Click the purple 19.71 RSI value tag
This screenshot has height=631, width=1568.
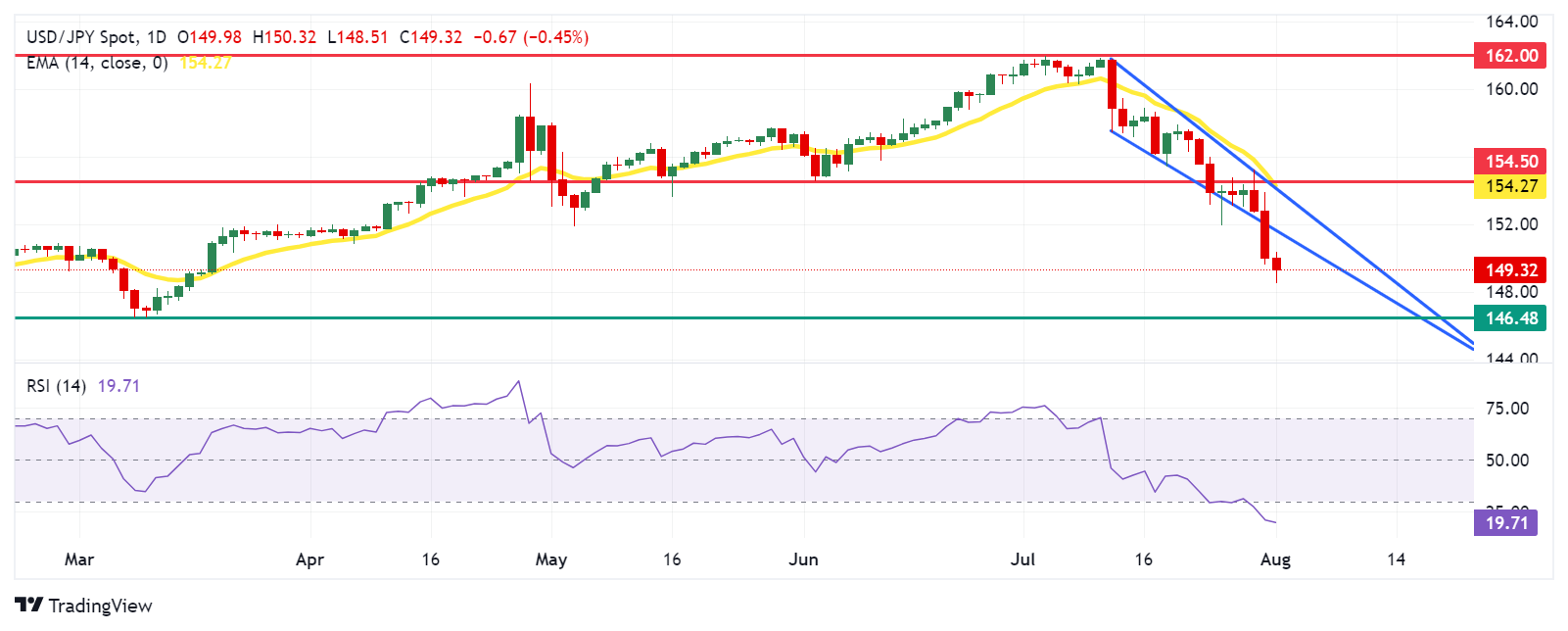(1505, 522)
